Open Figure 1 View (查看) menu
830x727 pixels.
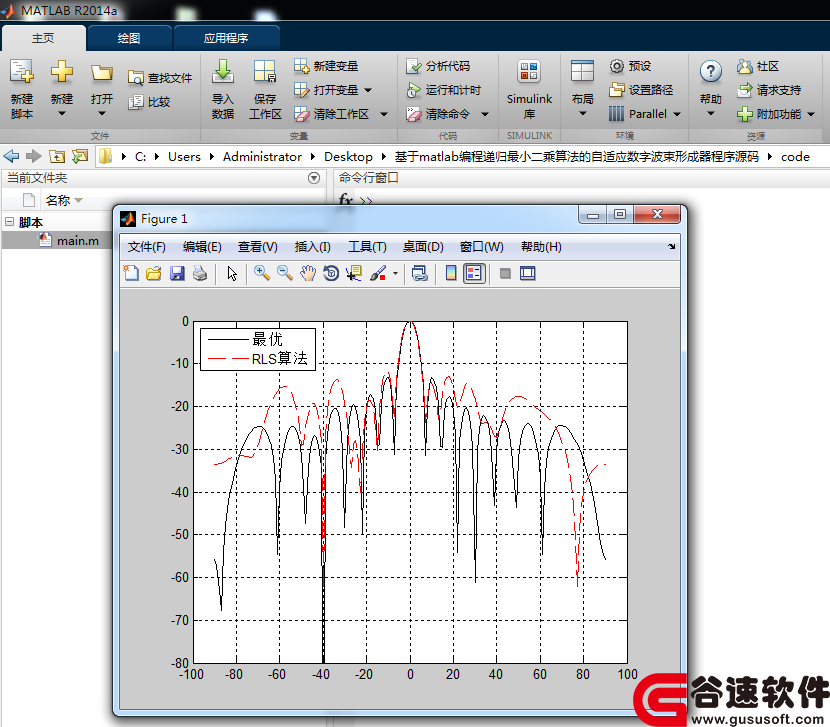coord(257,247)
